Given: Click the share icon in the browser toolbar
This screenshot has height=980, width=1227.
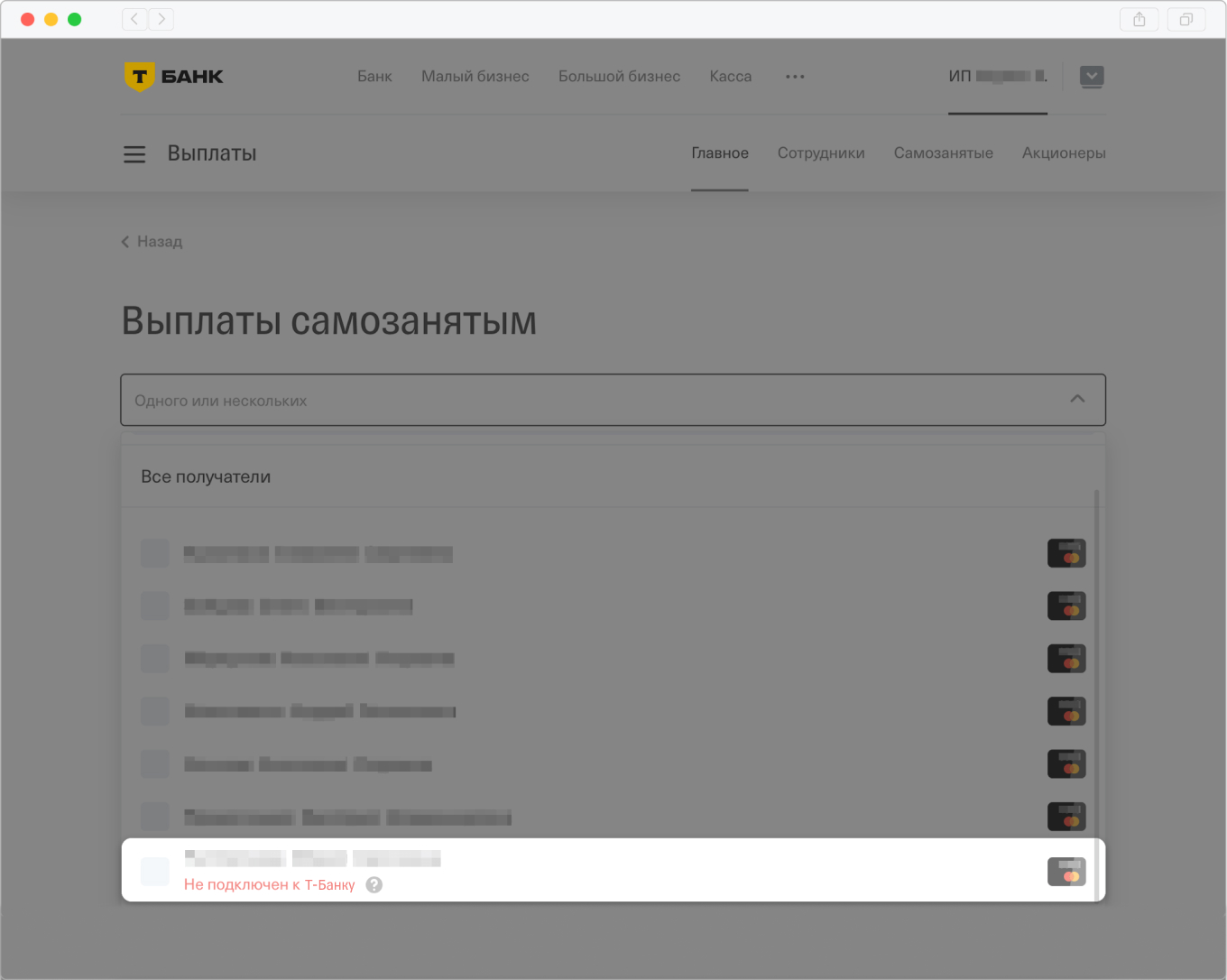Looking at the screenshot, I should coord(1139,19).
